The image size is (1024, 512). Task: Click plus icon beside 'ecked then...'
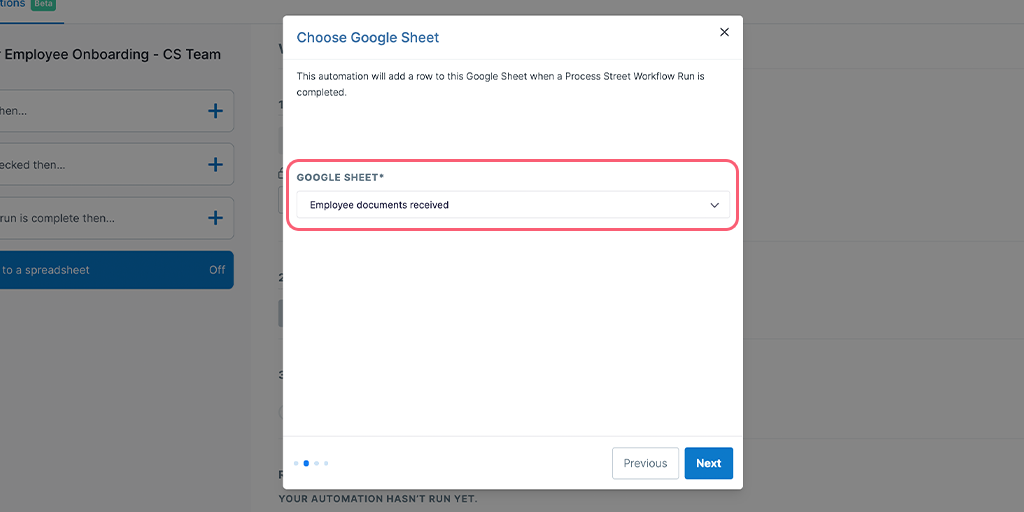(x=215, y=165)
